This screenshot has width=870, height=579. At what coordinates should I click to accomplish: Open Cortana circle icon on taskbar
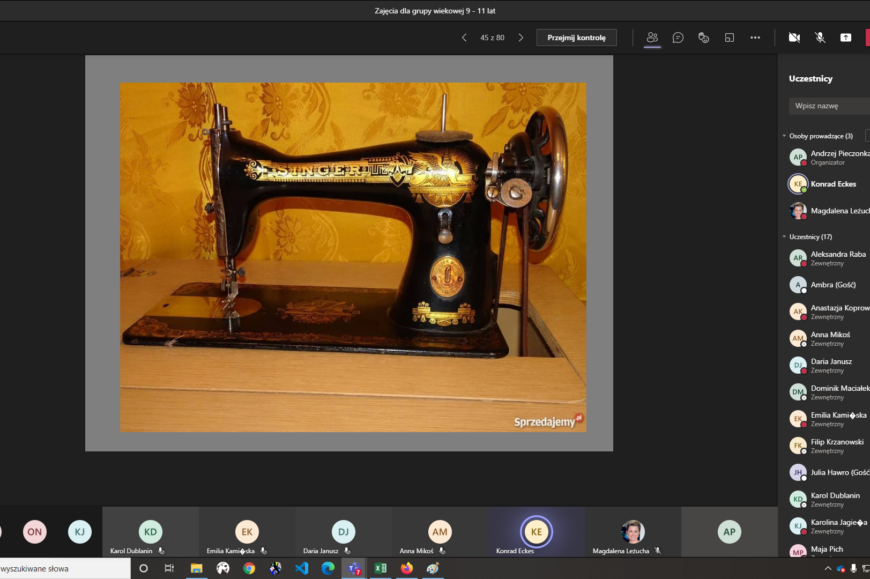pos(143,568)
